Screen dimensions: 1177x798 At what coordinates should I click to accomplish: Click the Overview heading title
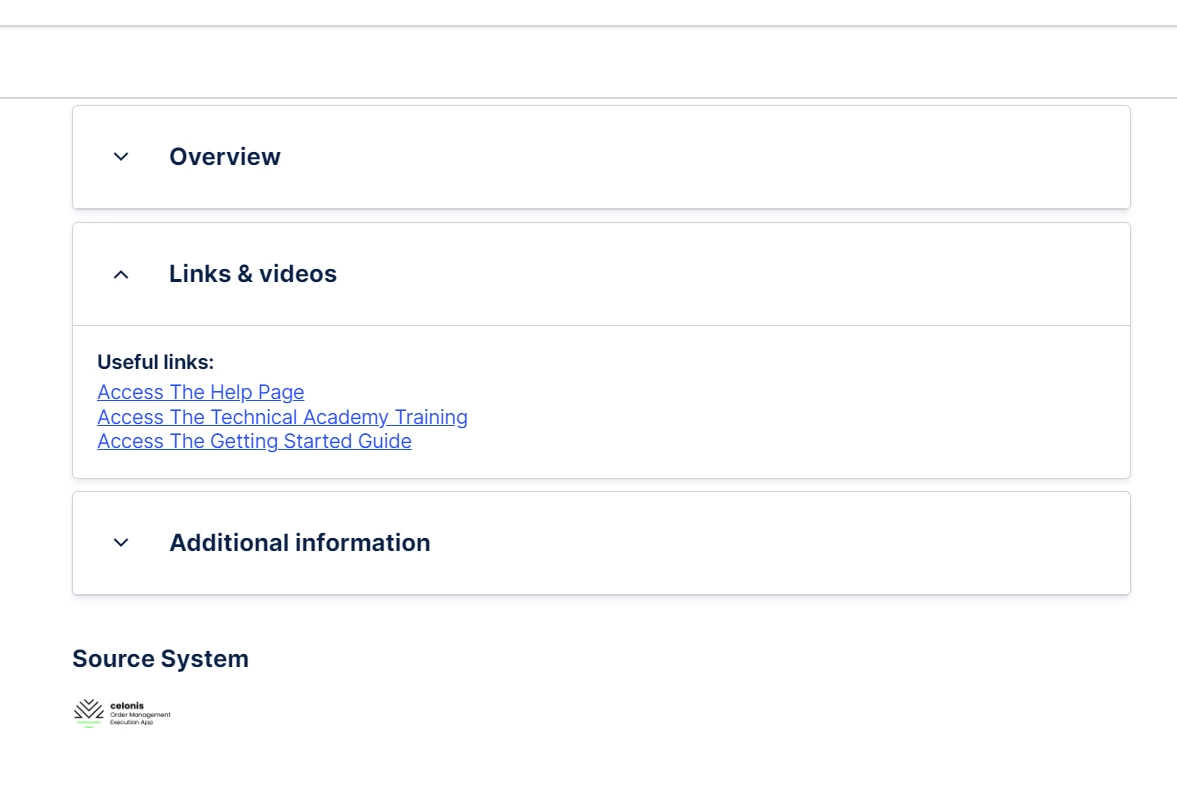pyautogui.click(x=225, y=157)
